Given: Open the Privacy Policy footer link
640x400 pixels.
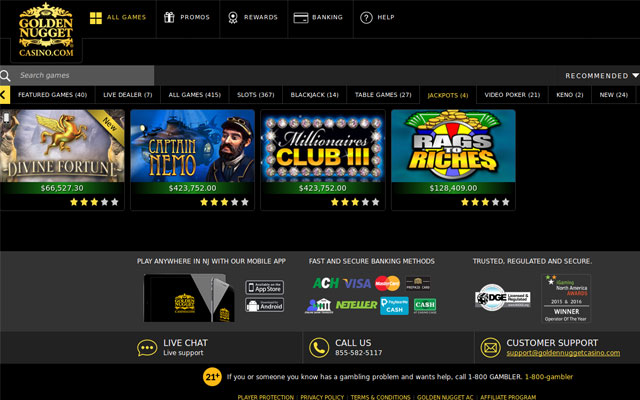Looking at the screenshot, I should point(322,397).
